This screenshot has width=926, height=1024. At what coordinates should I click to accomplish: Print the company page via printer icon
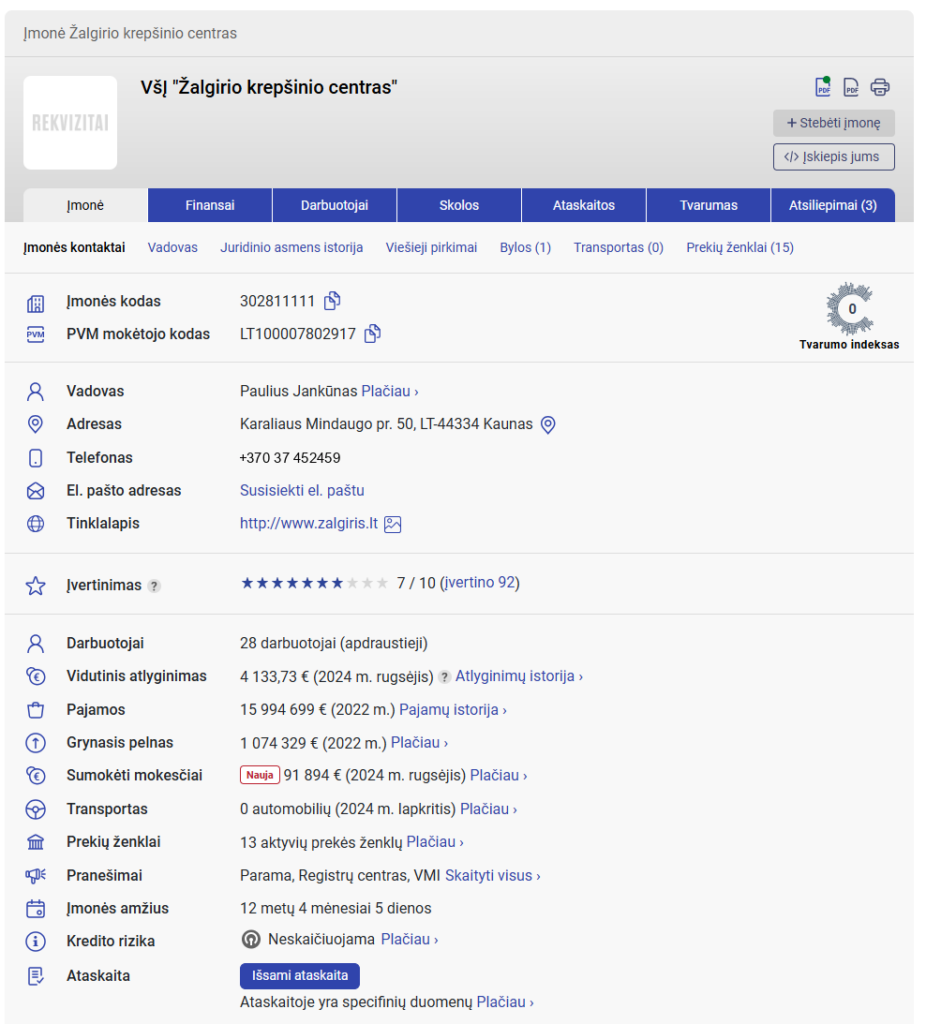click(x=880, y=87)
